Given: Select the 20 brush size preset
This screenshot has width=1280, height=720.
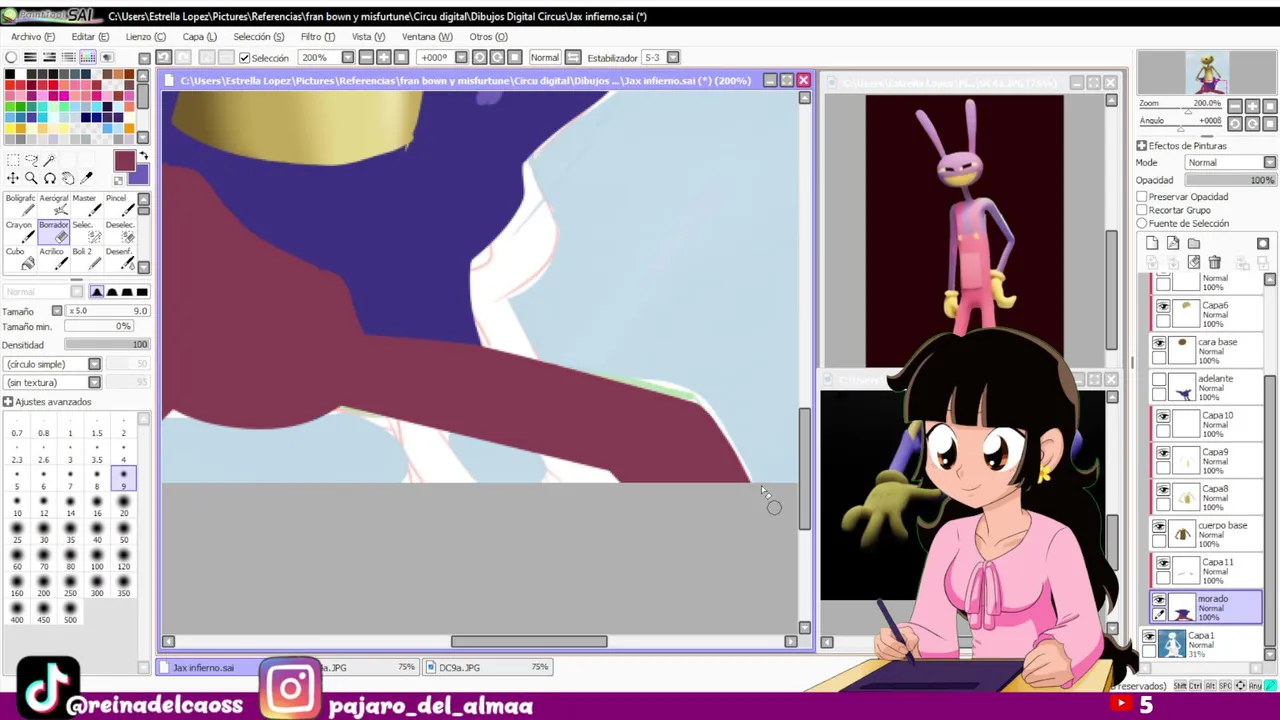Looking at the screenshot, I should (124, 505).
